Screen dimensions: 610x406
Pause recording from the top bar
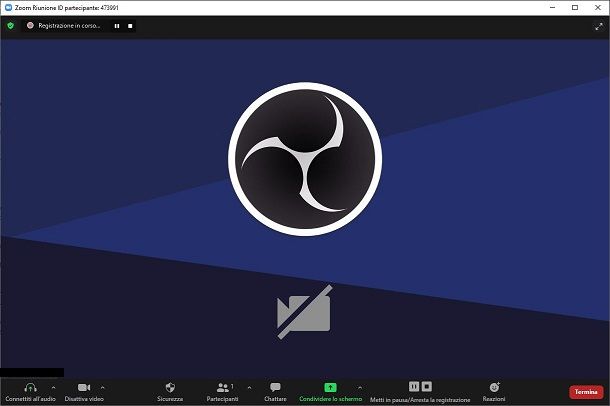click(x=117, y=26)
